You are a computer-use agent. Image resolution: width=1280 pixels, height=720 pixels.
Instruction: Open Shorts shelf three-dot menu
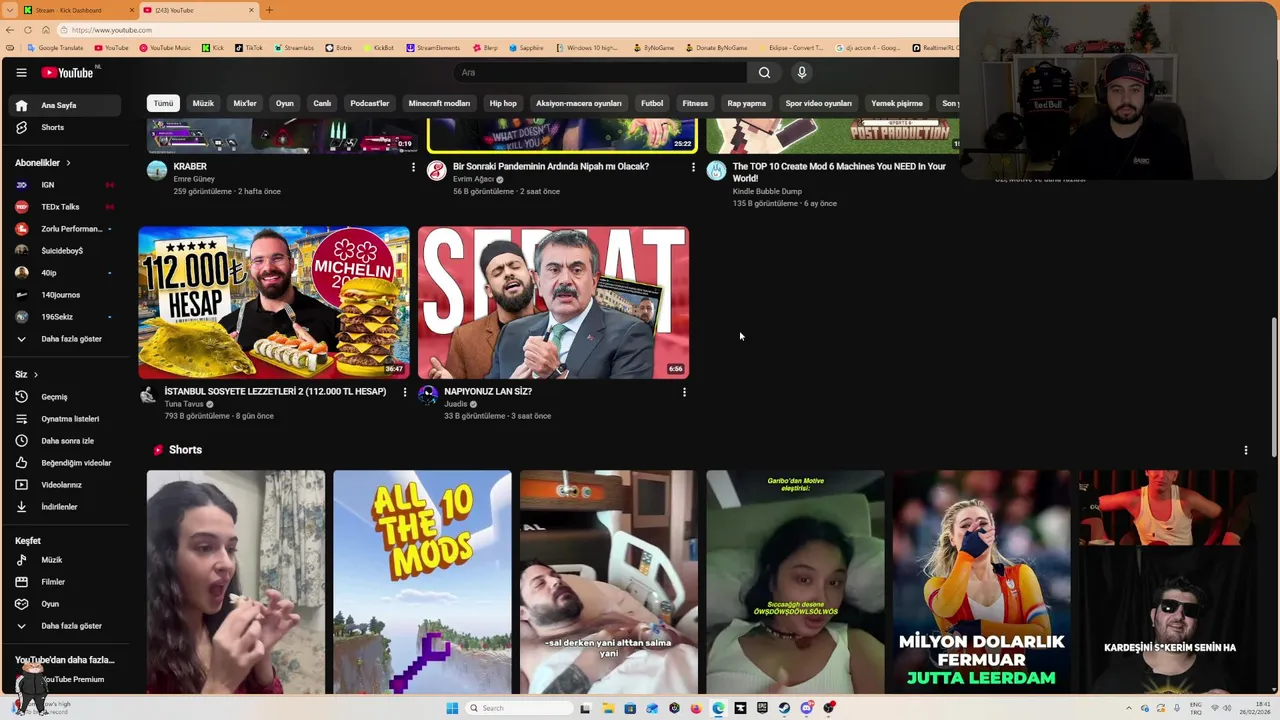coord(1246,450)
